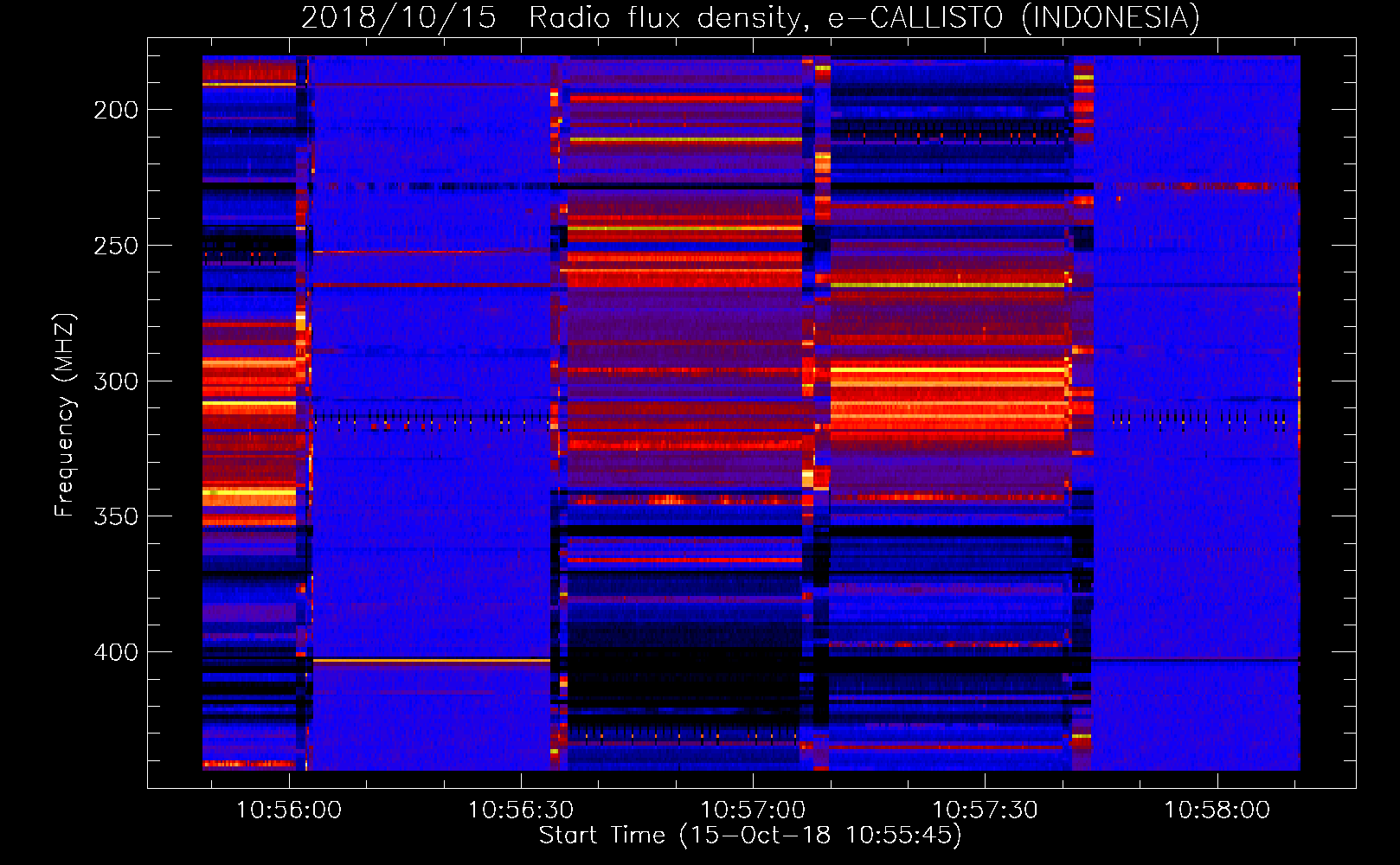The height and width of the screenshot is (865, 1400).
Task: Click the 10:58:00 time tick label
Action: tap(1217, 811)
